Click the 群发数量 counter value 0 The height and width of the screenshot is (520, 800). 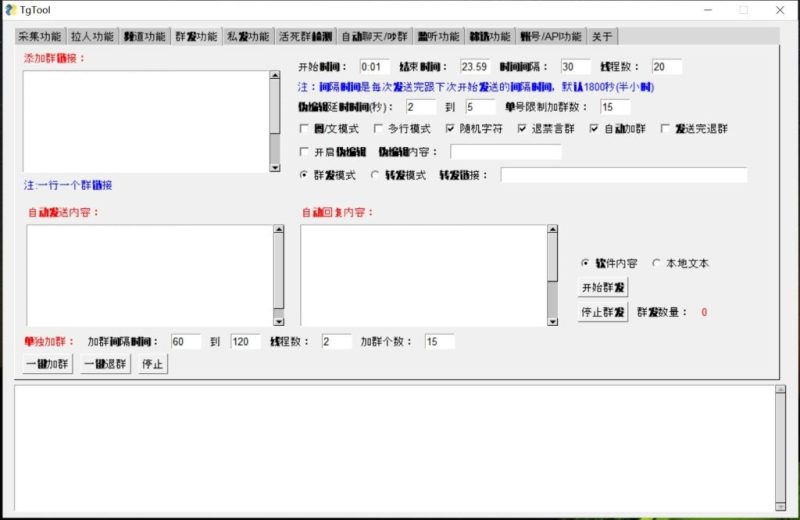pos(704,312)
